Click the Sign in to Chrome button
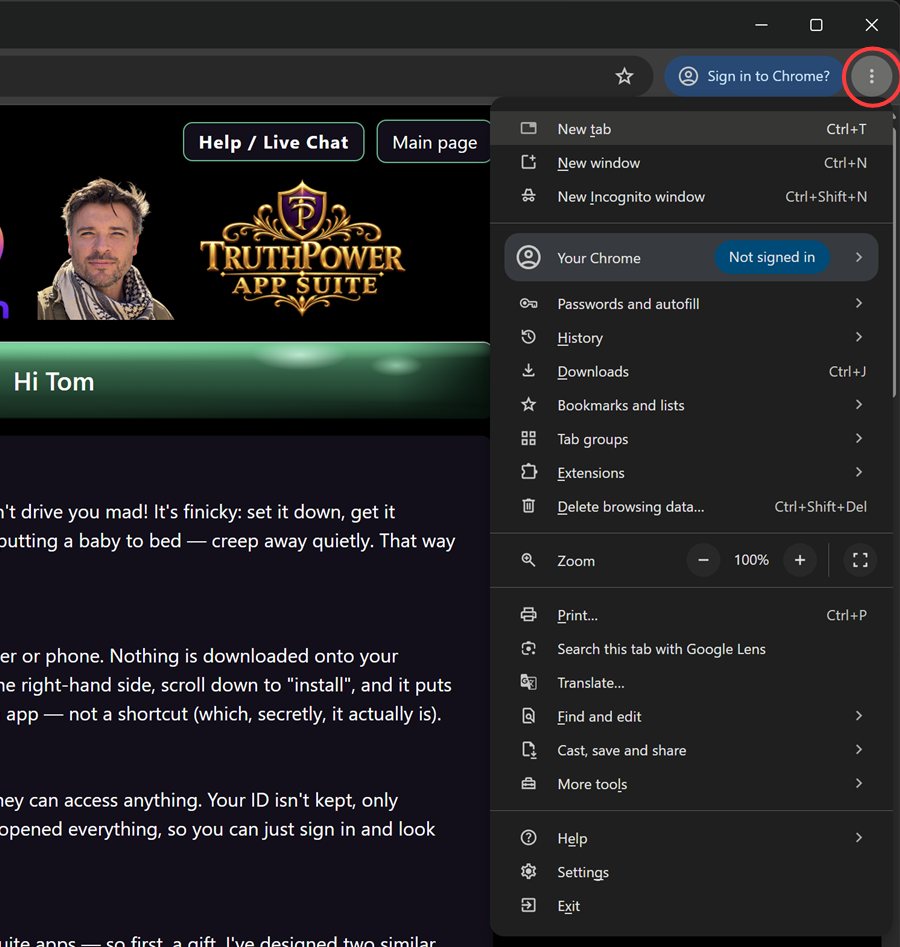 (x=754, y=76)
